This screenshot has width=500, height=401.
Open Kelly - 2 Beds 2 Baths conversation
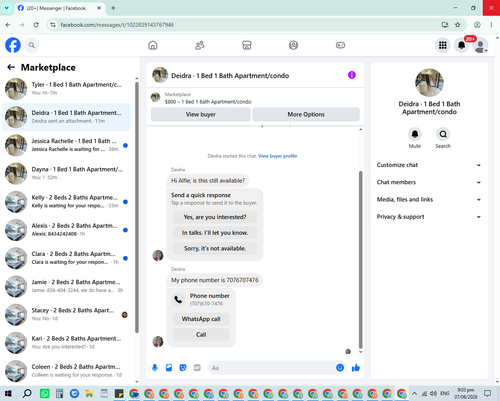coord(67,202)
